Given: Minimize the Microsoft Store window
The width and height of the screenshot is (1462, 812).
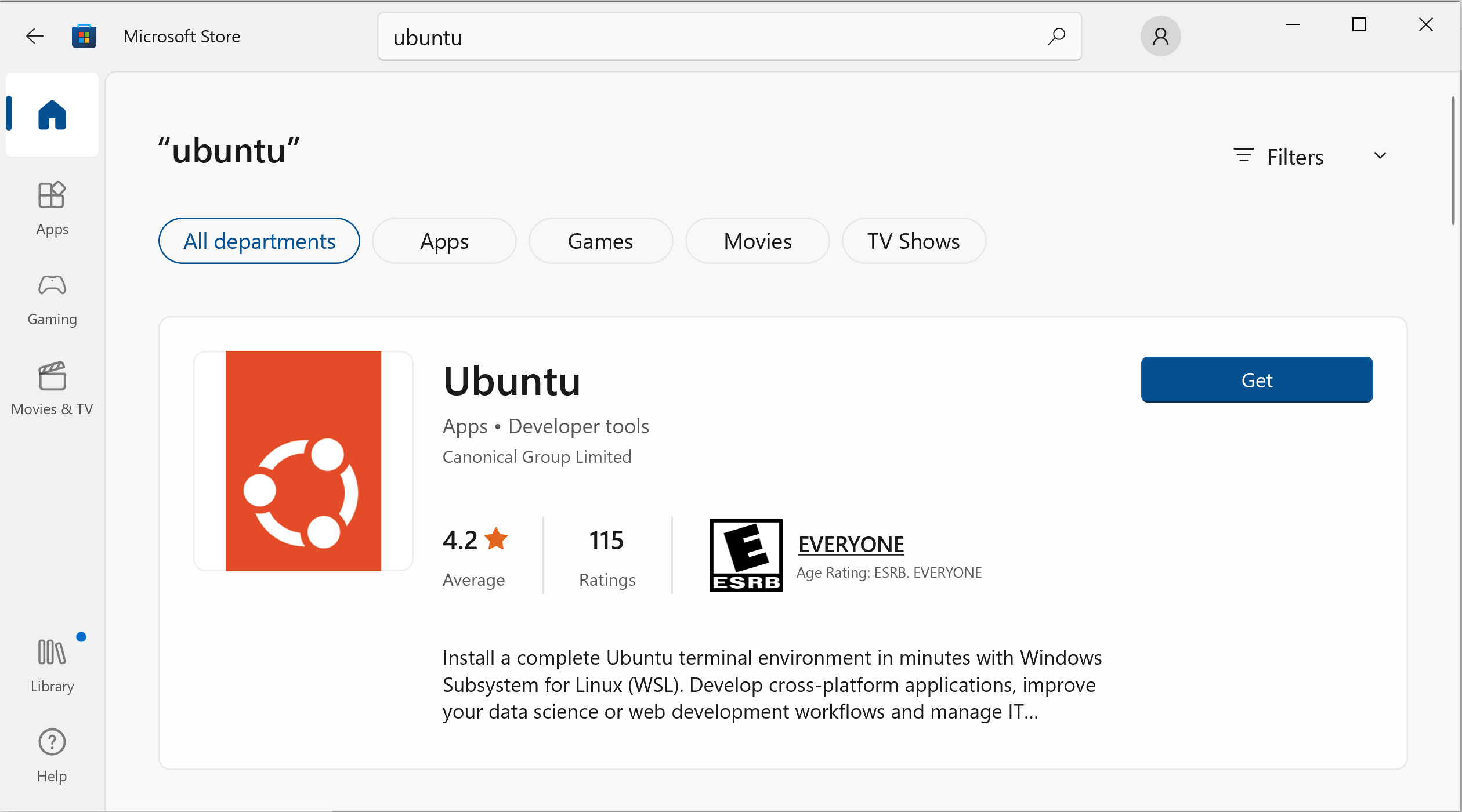Looking at the screenshot, I should point(1292,24).
